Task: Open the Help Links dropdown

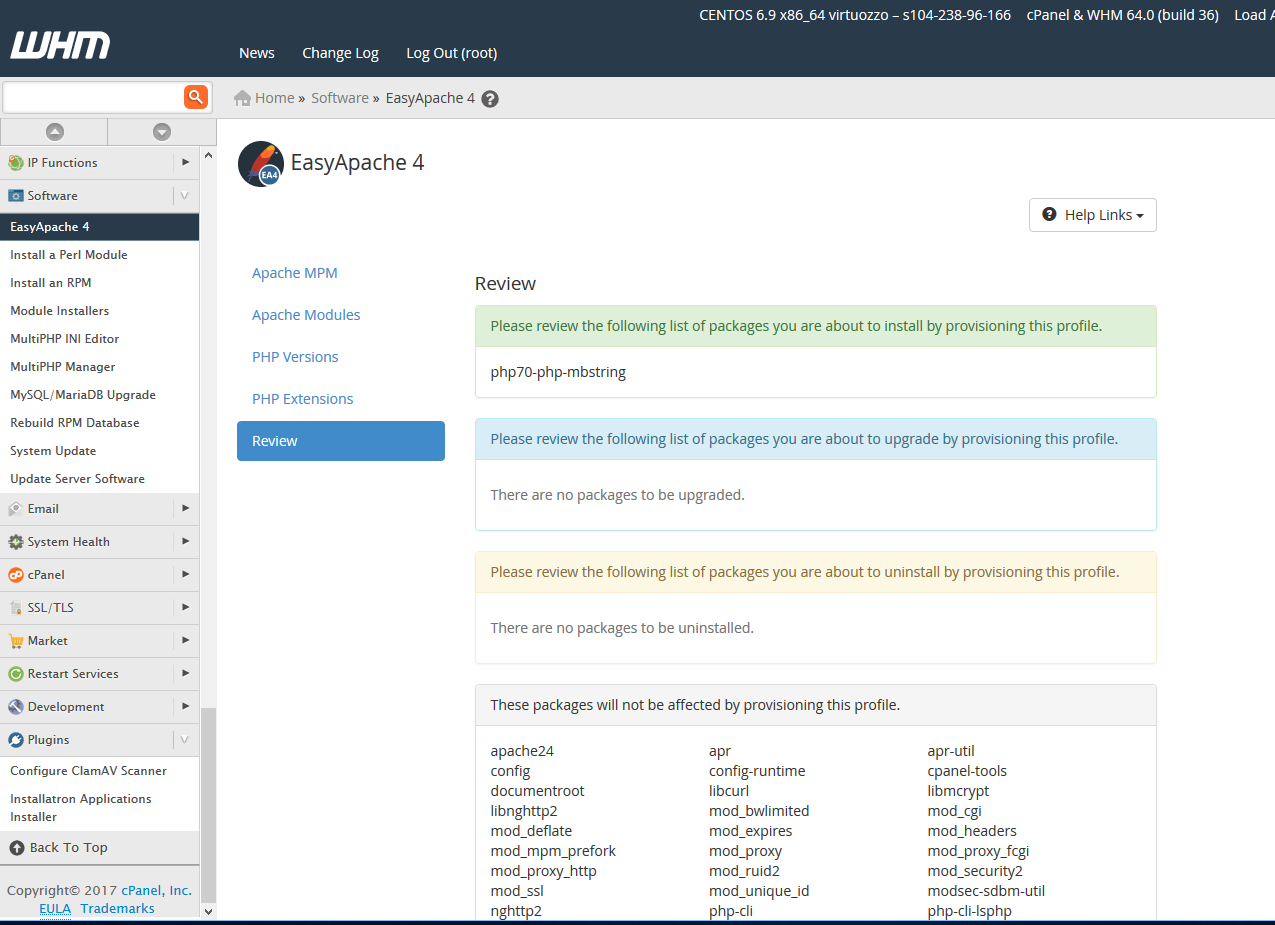Action: click(1093, 215)
